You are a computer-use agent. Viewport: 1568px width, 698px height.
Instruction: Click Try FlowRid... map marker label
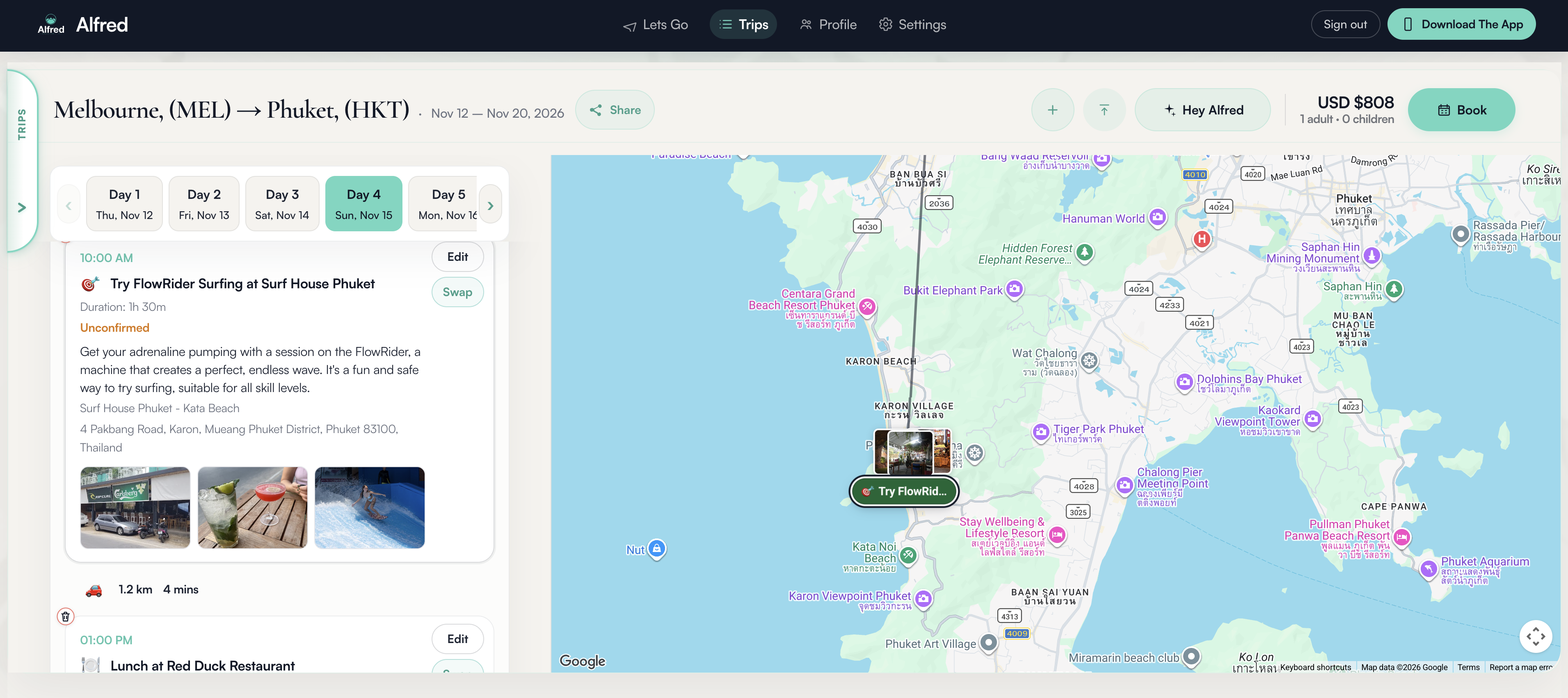(x=905, y=491)
